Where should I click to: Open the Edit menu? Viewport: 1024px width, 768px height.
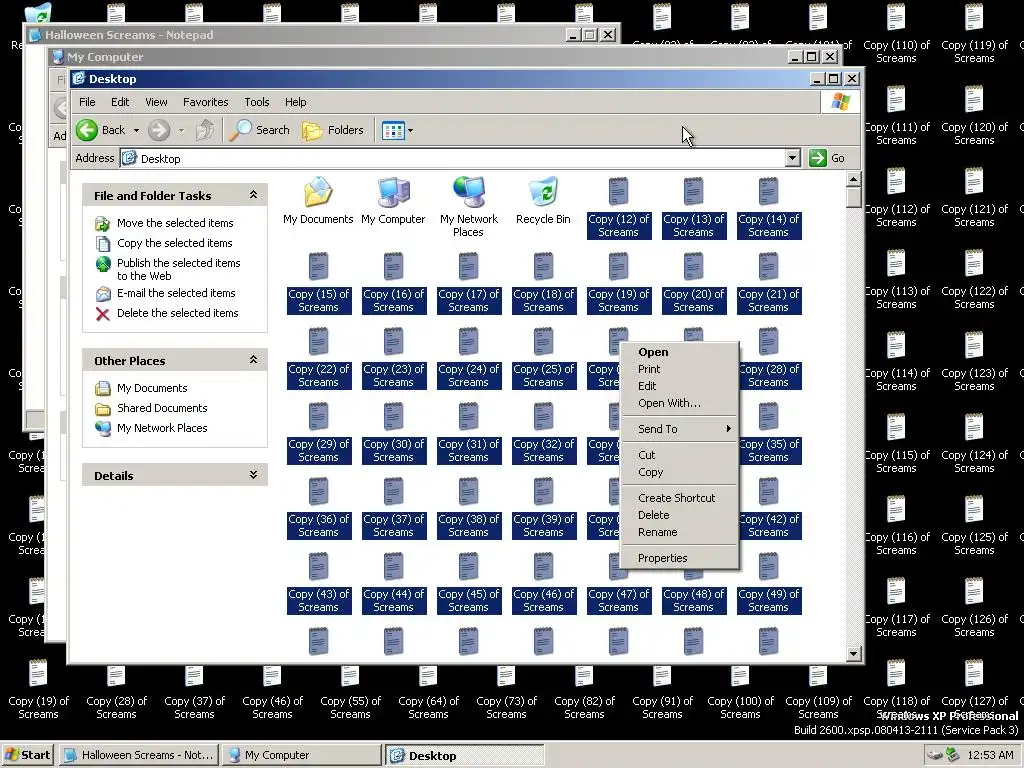click(x=120, y=102)
